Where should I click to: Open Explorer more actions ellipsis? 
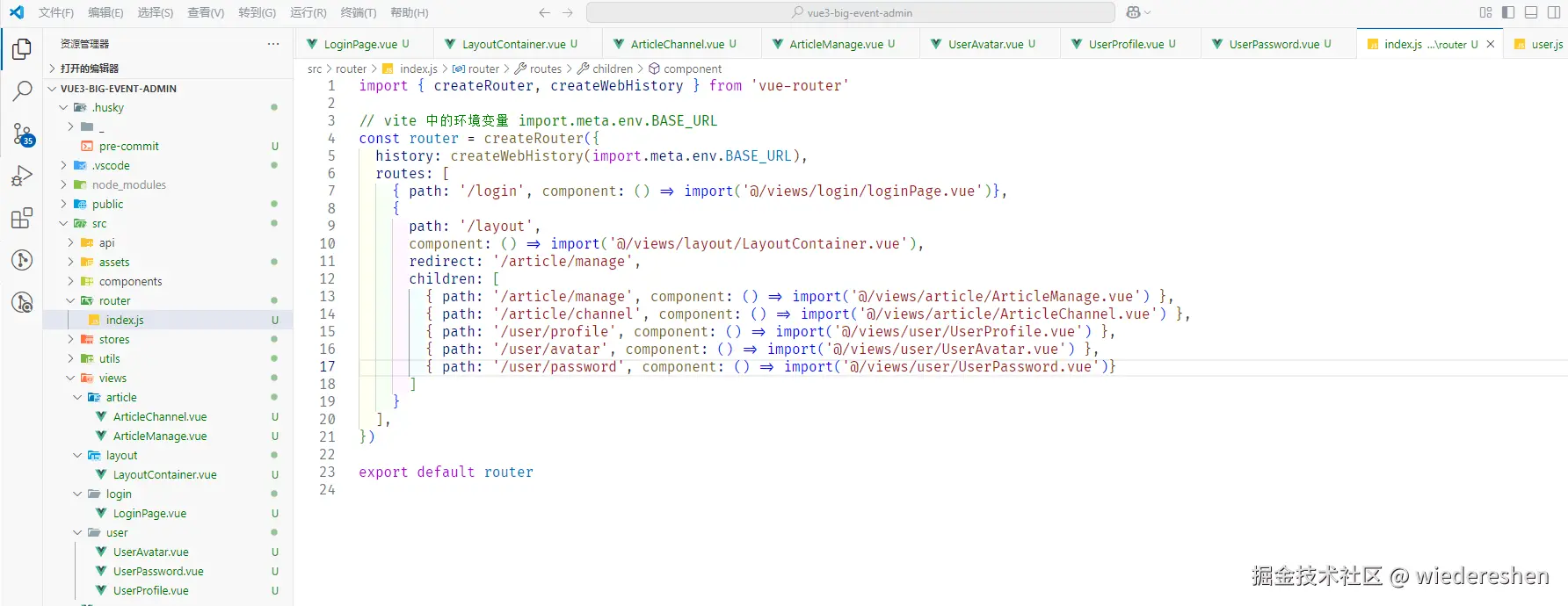pos(273,43)
